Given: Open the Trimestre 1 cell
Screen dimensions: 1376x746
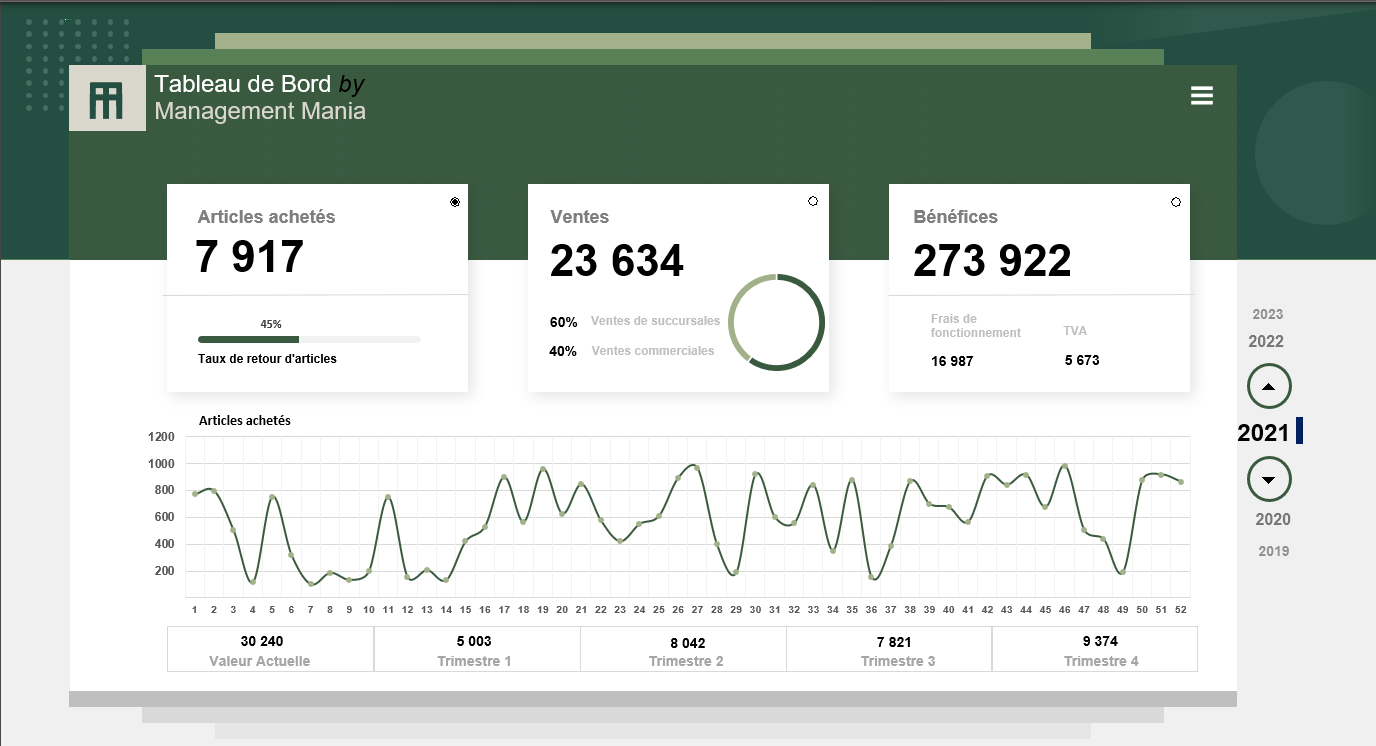Looking at the screenshot, I should tap(476, 649).
